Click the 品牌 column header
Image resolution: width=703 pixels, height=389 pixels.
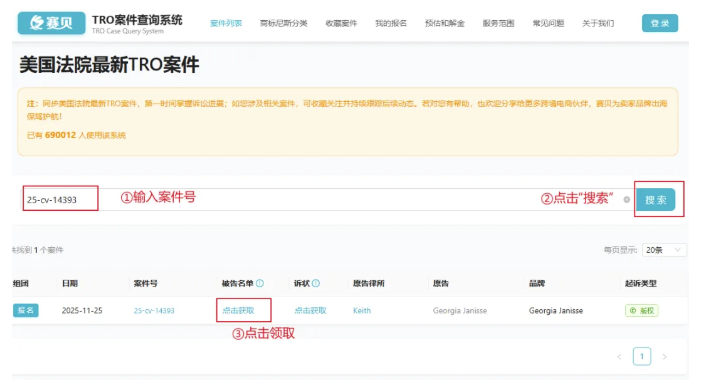coord(537,283)
